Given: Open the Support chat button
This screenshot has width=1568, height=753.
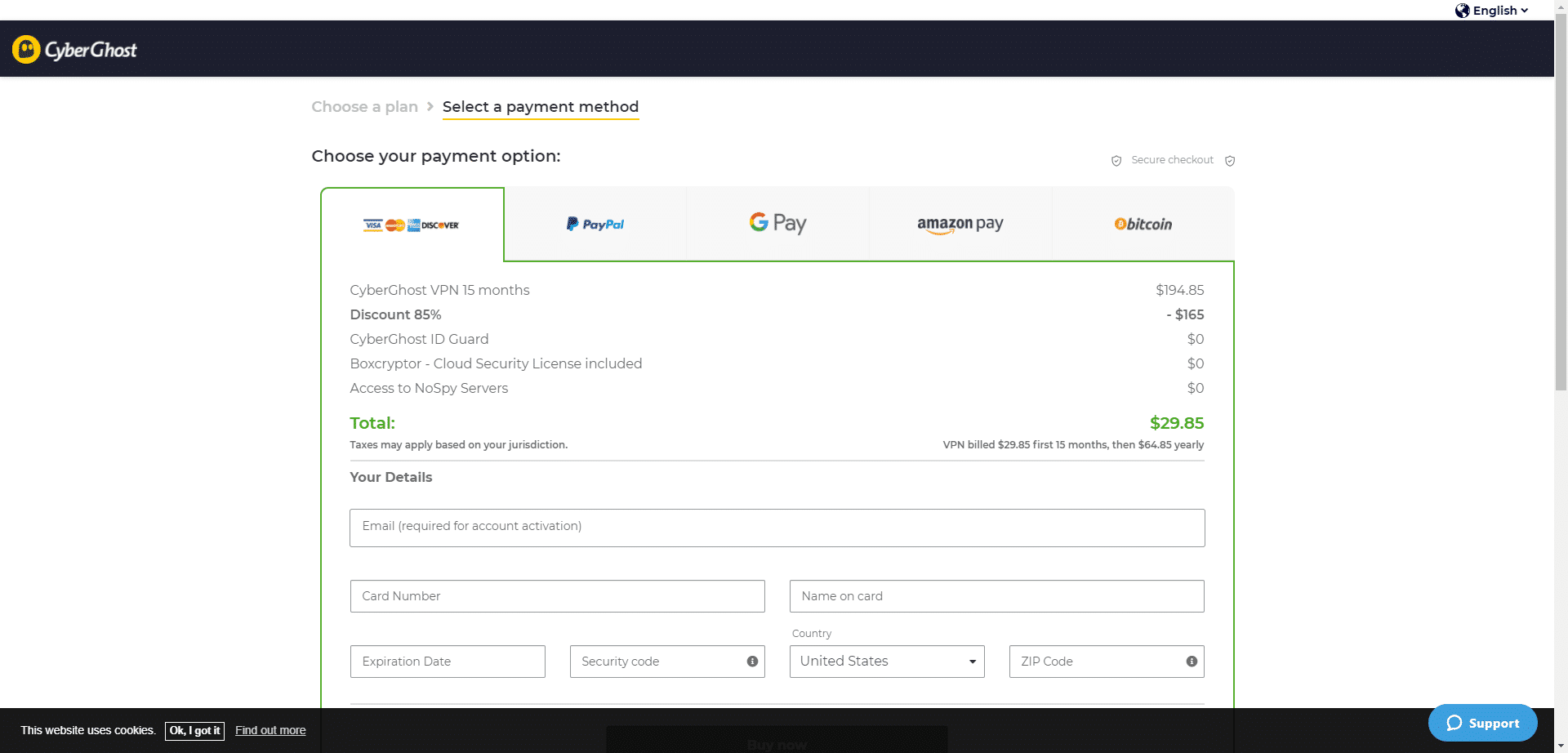Looking at the screenshot, I should [1482, 723].
